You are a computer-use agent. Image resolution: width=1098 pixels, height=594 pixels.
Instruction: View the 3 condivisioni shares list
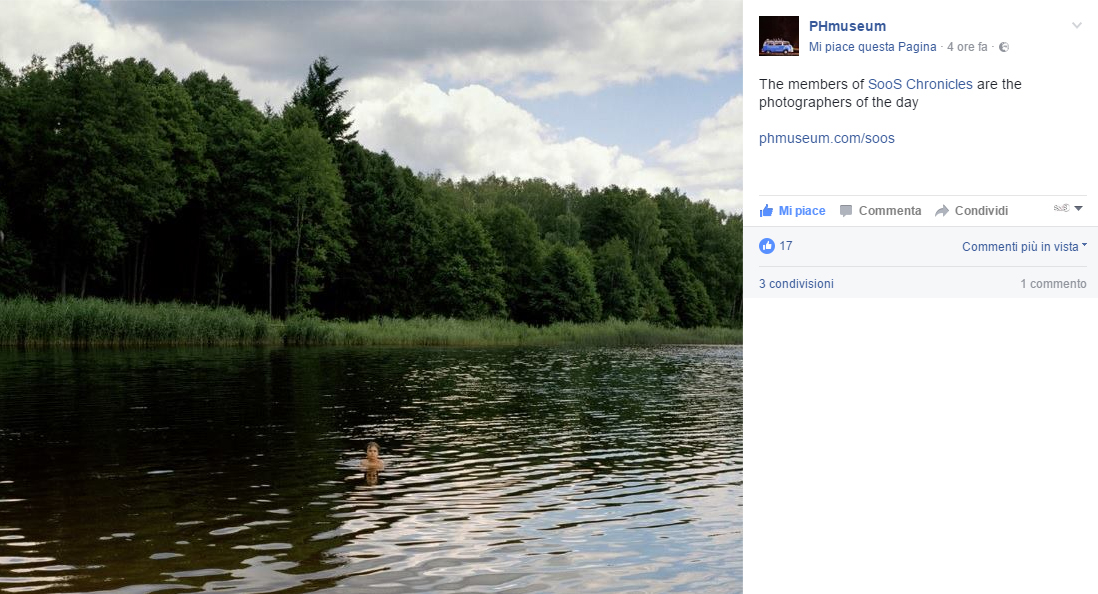[796, 284]
